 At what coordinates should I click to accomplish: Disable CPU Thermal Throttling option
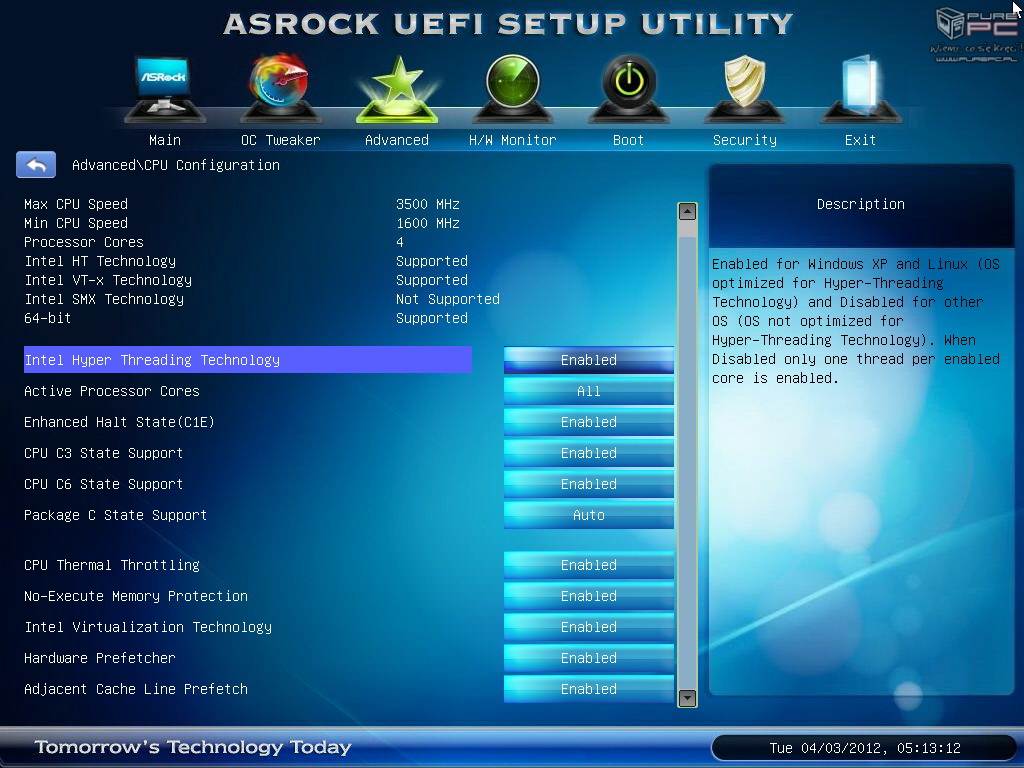[588, 565]
